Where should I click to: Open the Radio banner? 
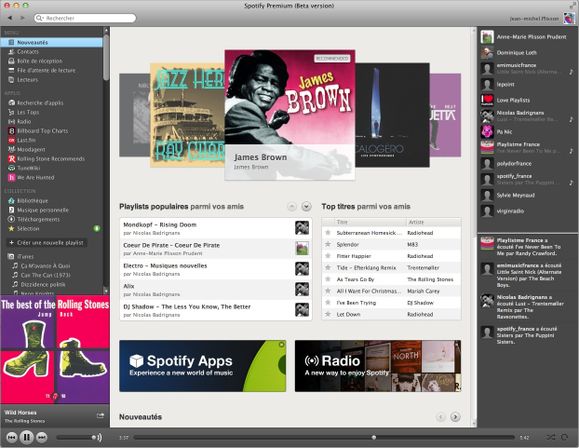tap(378, 366)
